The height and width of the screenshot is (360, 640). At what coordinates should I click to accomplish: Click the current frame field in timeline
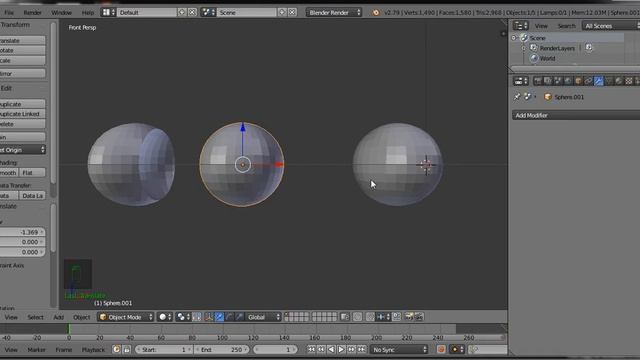275,349
